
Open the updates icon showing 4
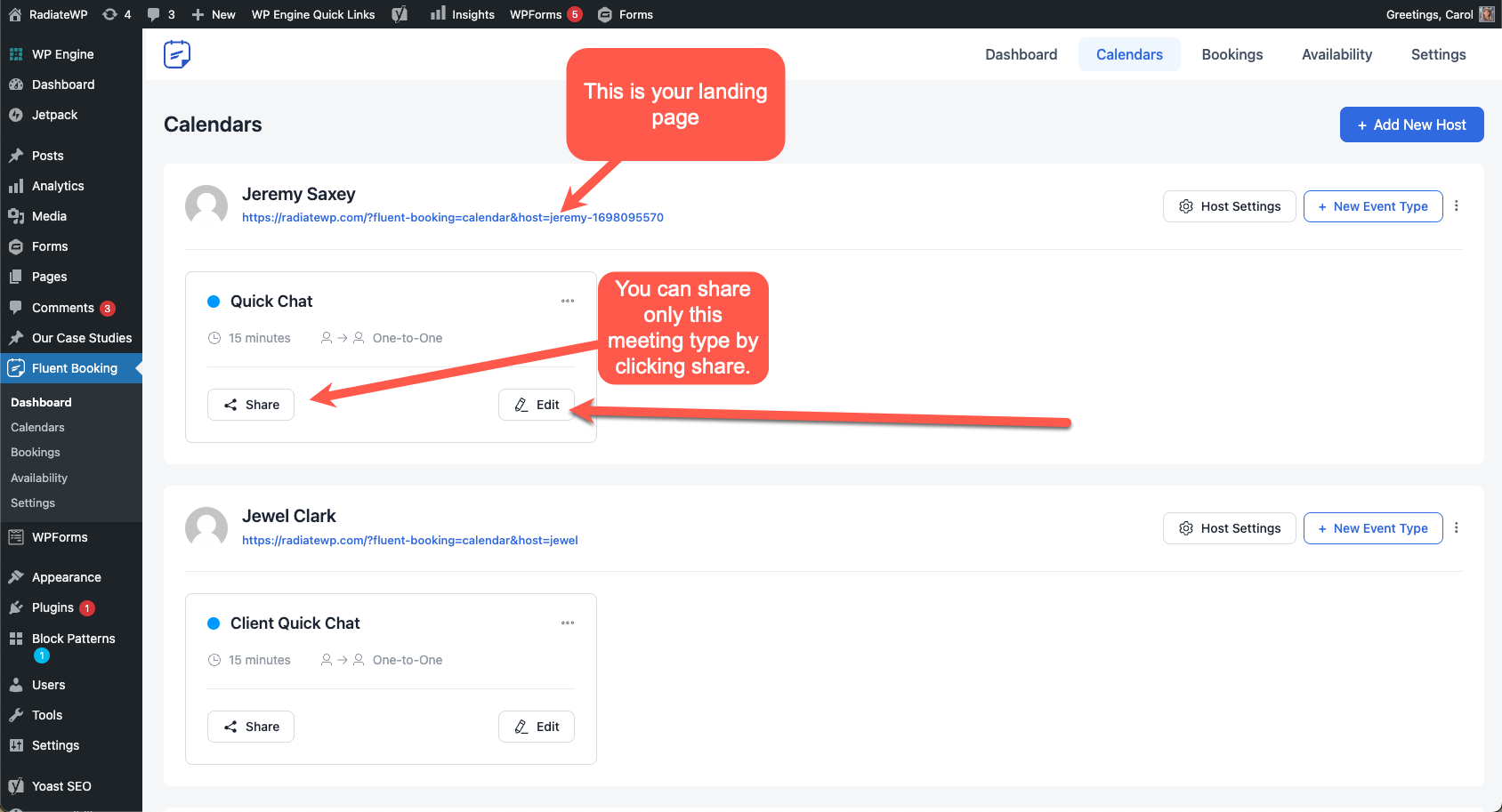coord(117,14)
